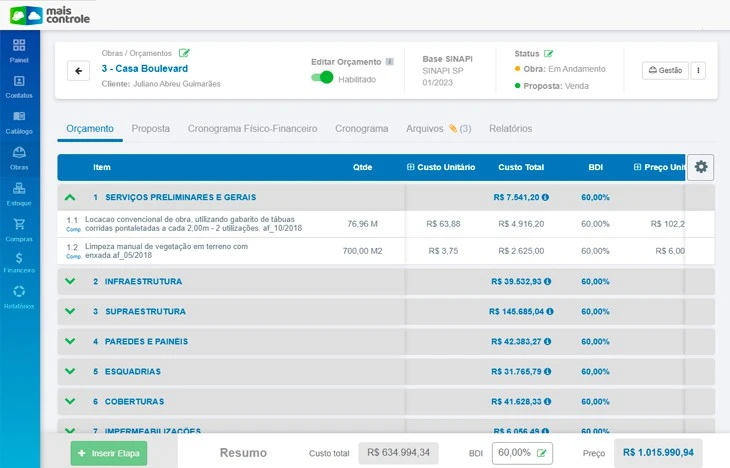Screen dimensions: 730x468
Task: Click the BDI edit pencil icon
Action: 541,453
